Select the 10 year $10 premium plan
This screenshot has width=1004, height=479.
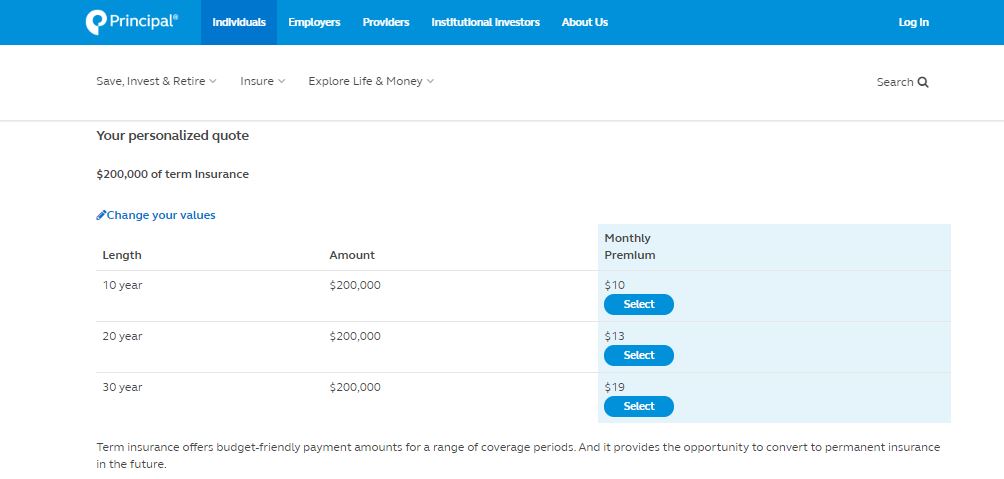[638, 304]
